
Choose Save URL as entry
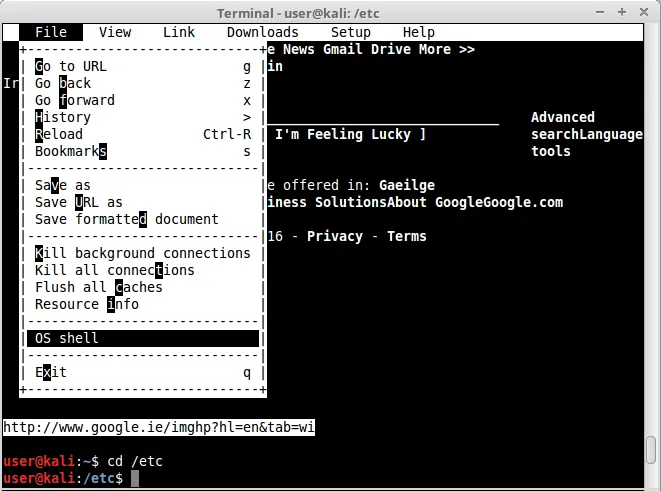143,202
